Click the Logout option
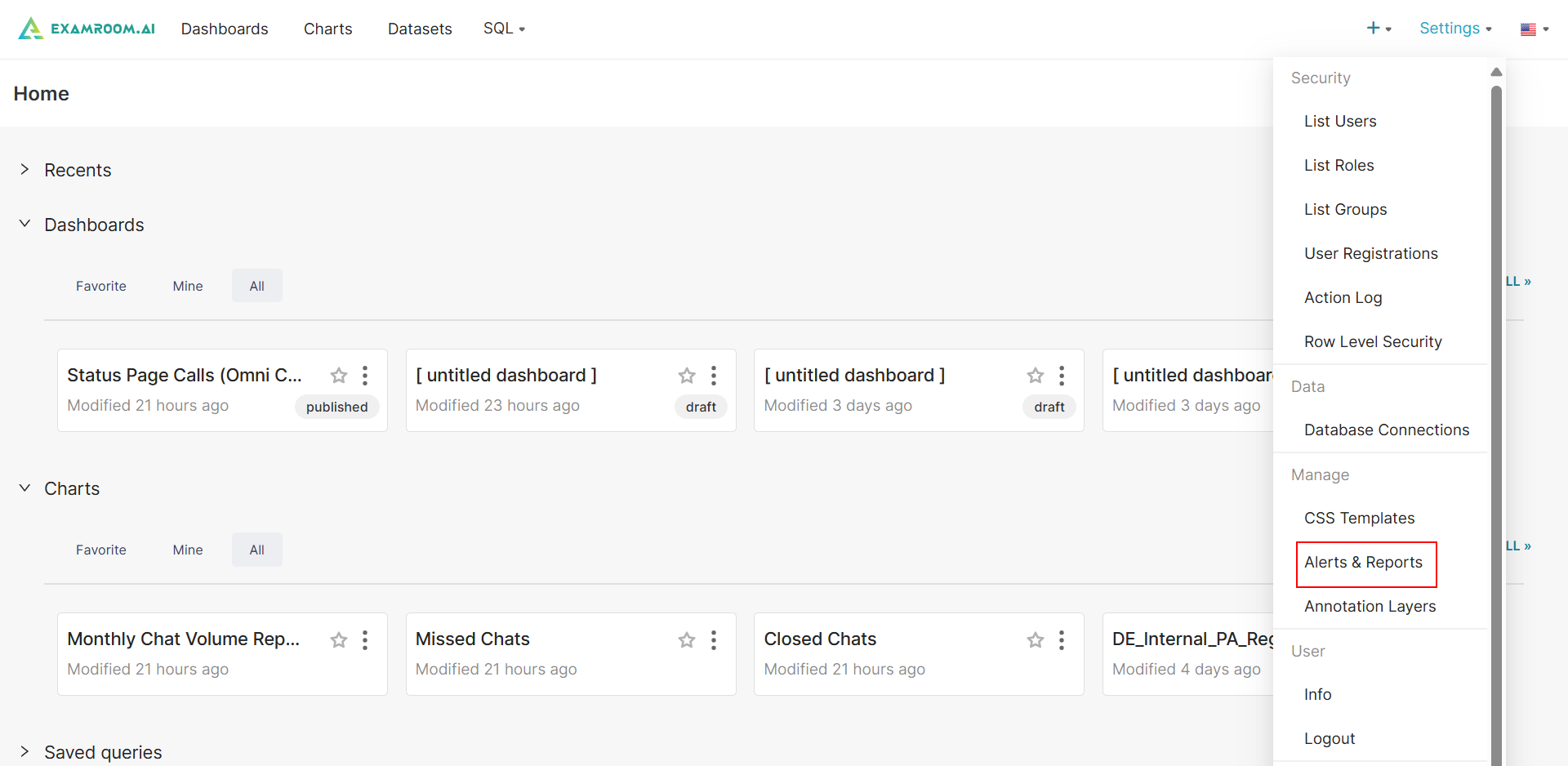Viewport: 1568px width, 766px height. pyautogui.click(x=1329, y=739)
